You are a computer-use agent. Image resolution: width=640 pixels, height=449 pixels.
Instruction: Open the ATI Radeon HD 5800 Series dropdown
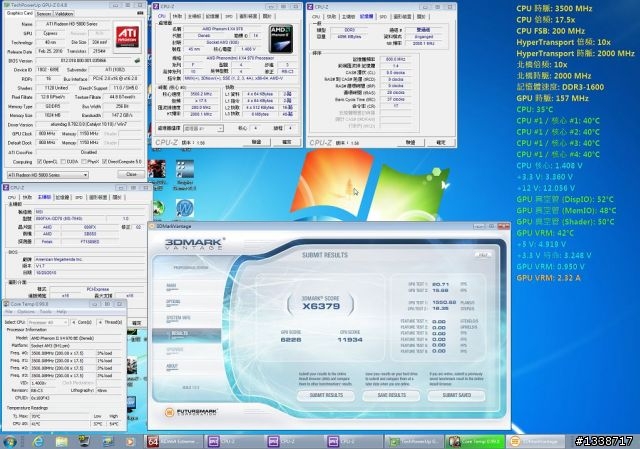tap(47, 175)
